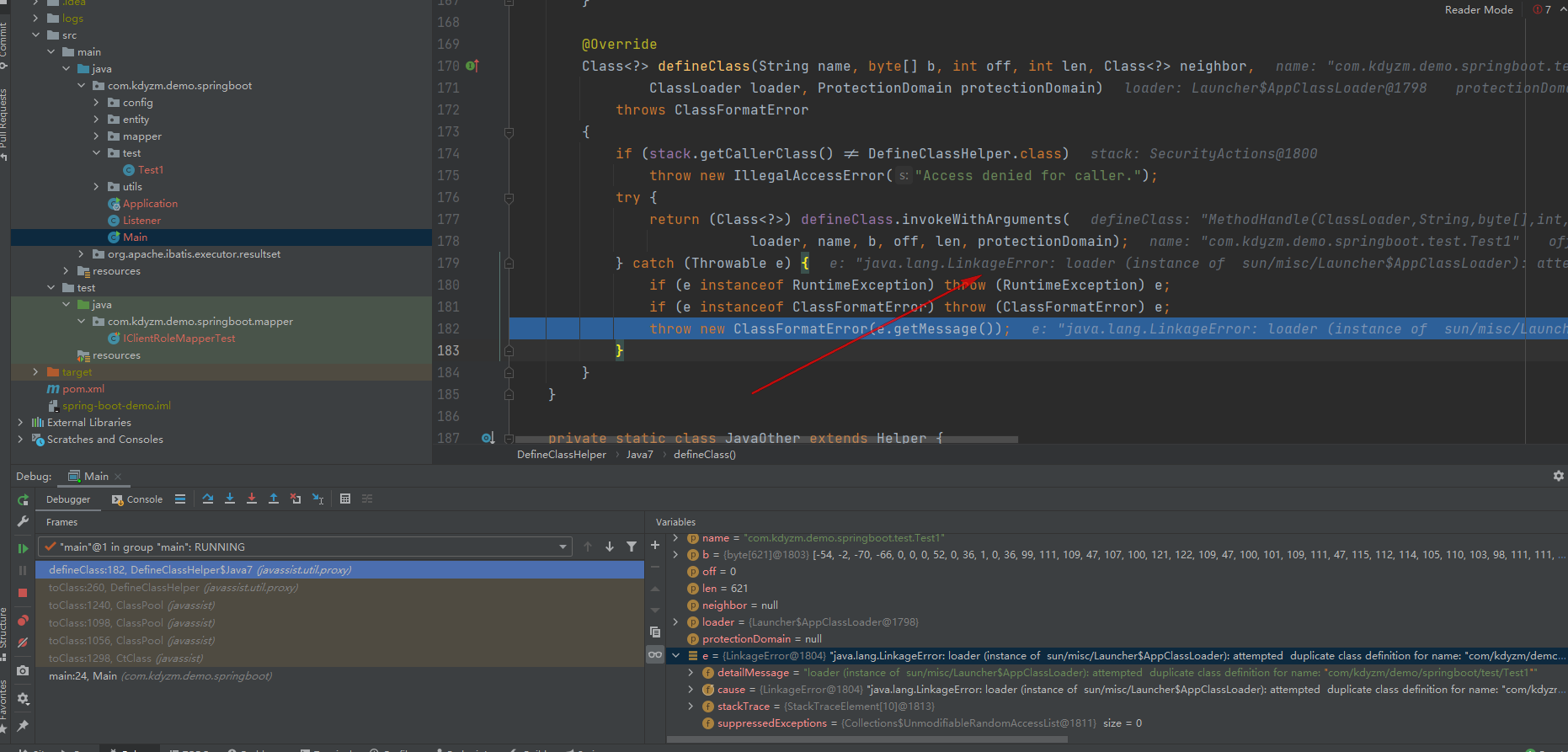Switch to the Console tab

(137, 499)
